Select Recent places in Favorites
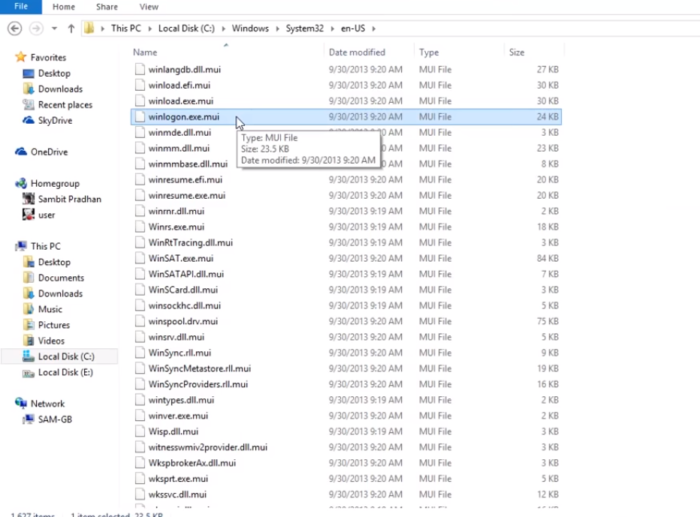 [x=65, y=105]
